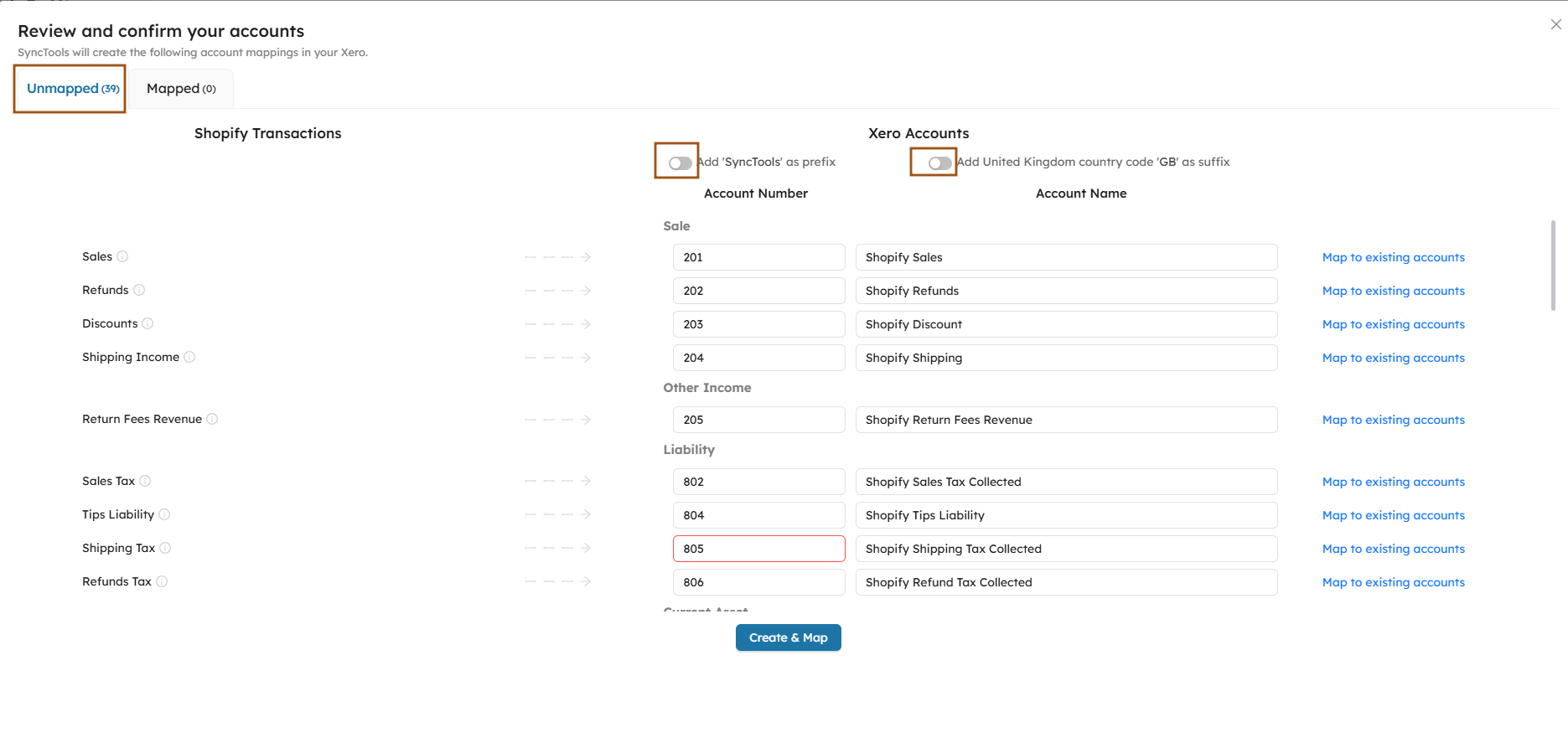Map Discounts to existing accounts
Viewport: 1568px width, 738px height.
click(x=1394, y=324)
